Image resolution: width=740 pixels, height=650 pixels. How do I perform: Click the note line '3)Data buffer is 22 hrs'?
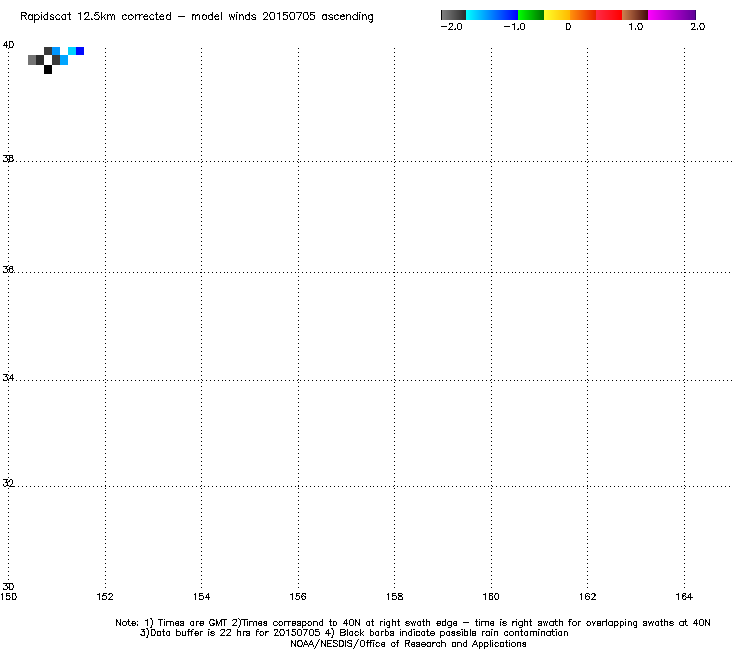tap(354, 633)
